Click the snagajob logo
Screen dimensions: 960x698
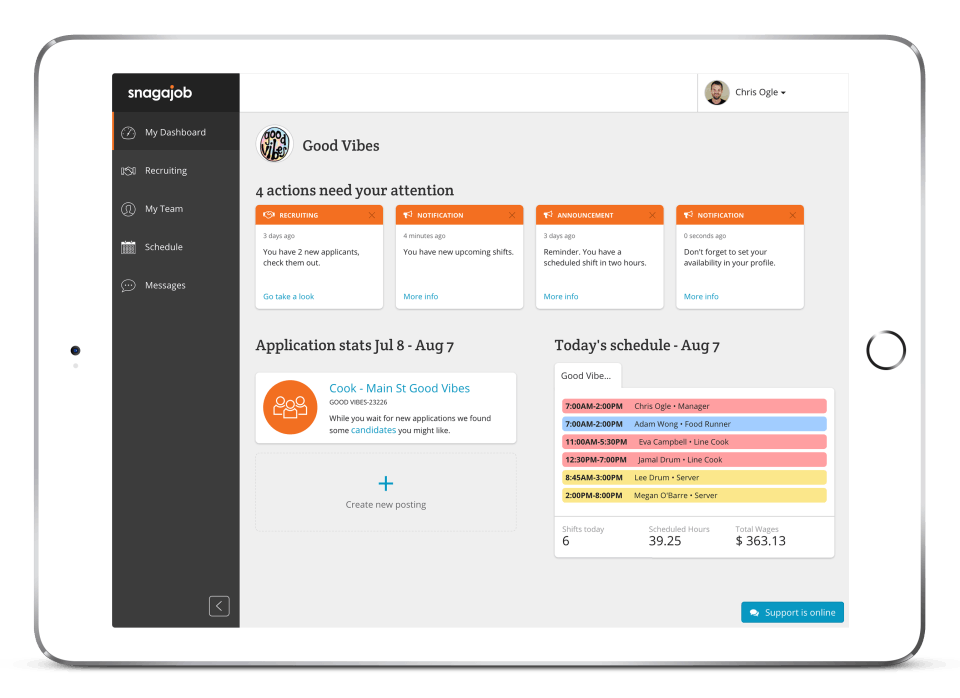(x=160, y=92)
